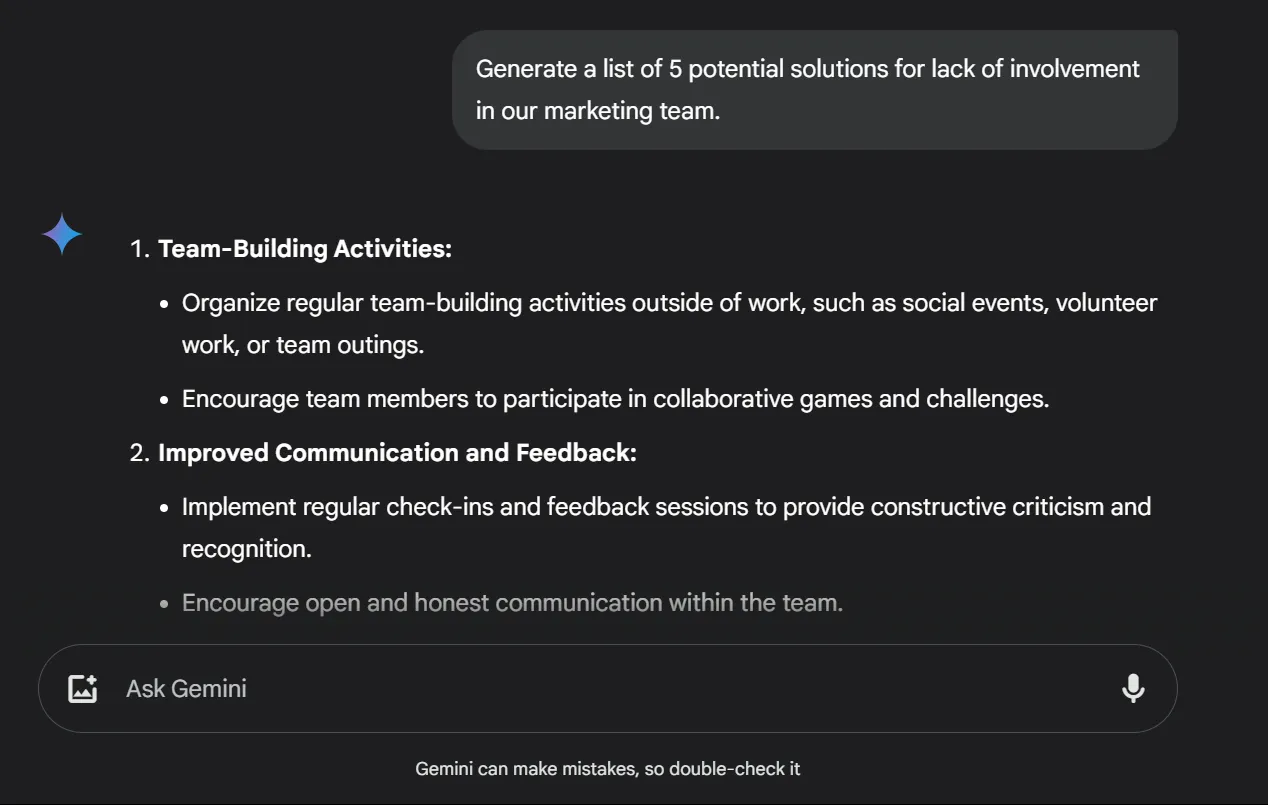Select the Improved Communication and Feedback heading
This screenshot has width=1268, height=805.
397,453
